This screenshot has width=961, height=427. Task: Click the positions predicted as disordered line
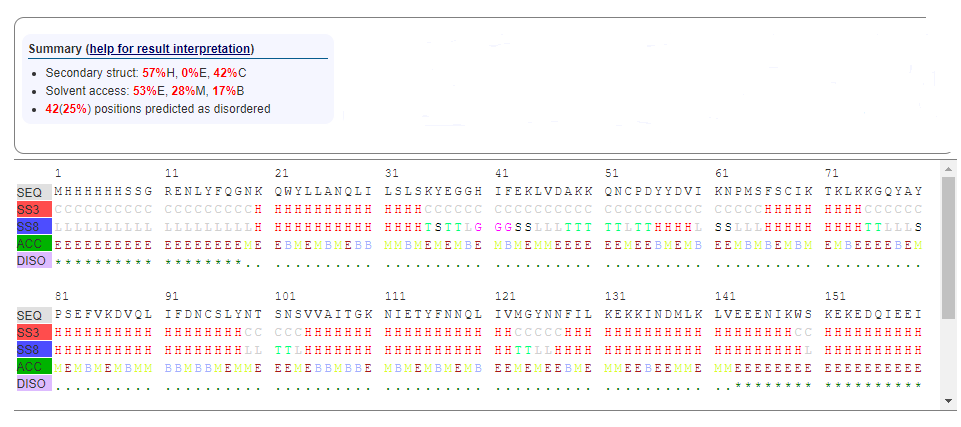click(x=157, y=108)
